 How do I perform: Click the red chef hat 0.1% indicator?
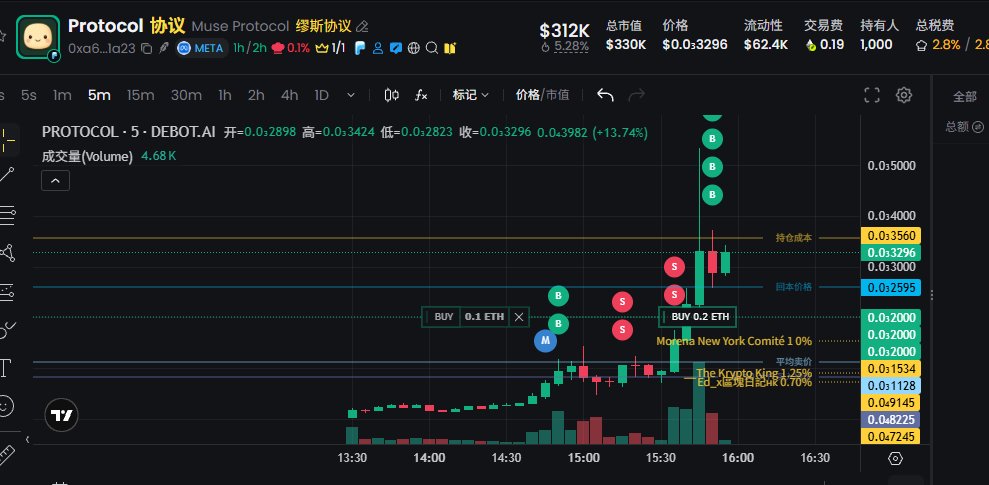291,48
